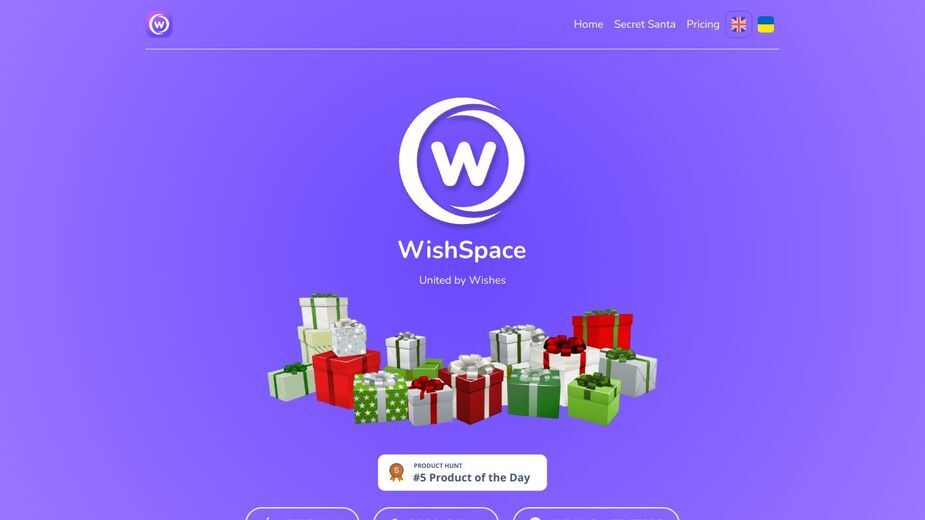This screenshot has width=925, height=520.
Task: Click the green gift box with white stars
Action: tap(381, 400)
